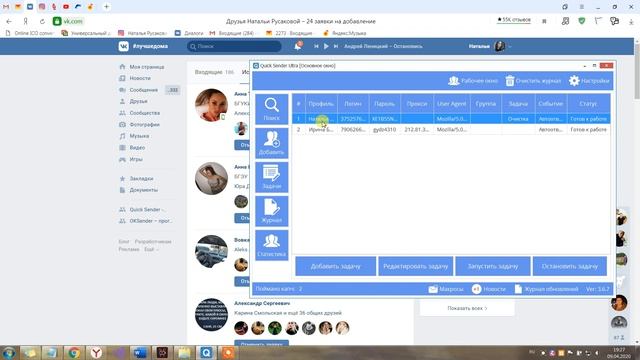Open Музыка in VK sidebar
Viewport: 640px width, 360px height.
coord(134,136)
